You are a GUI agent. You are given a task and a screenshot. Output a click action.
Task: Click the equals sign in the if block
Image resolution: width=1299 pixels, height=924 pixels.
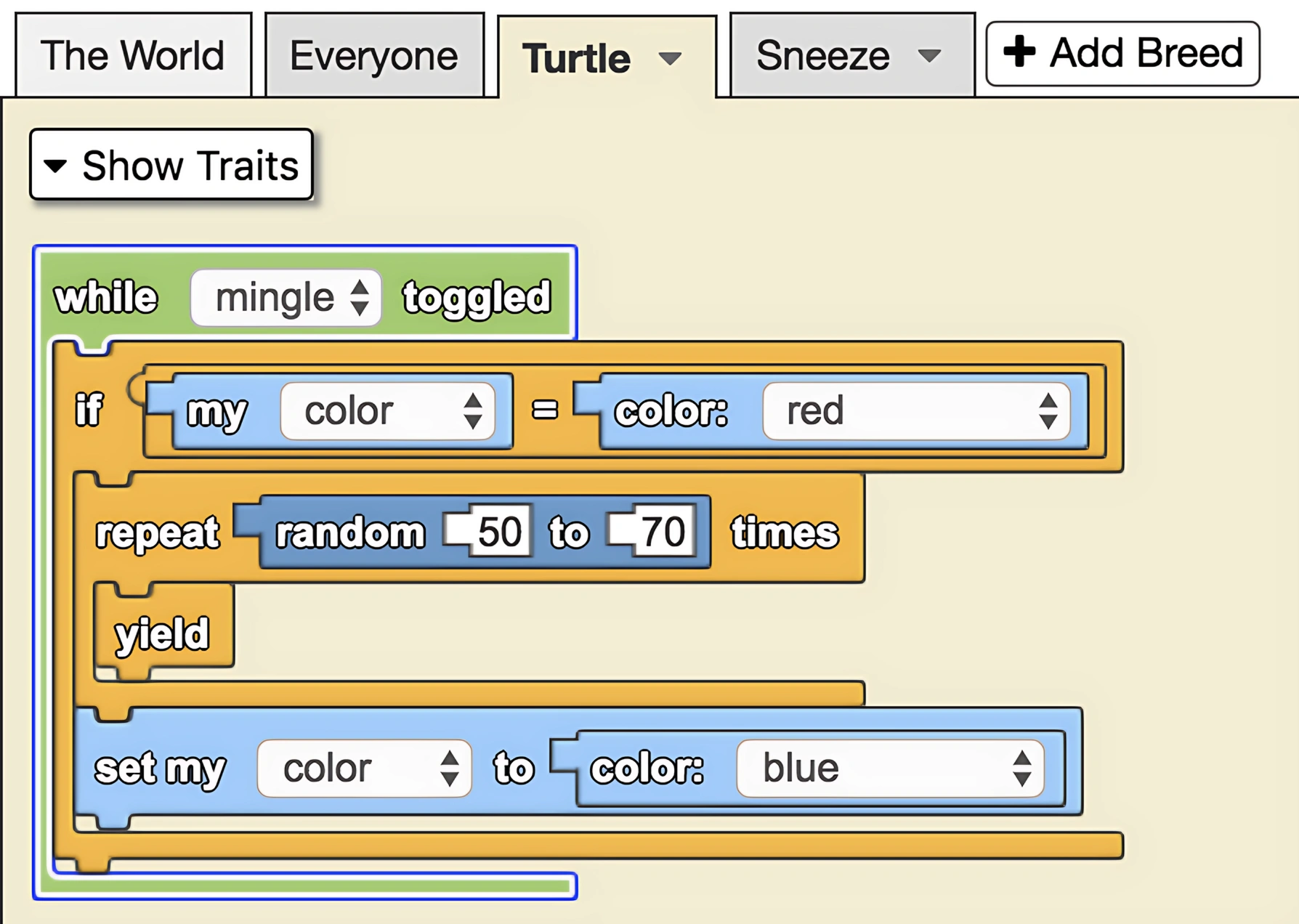click(x=545, y=410)
